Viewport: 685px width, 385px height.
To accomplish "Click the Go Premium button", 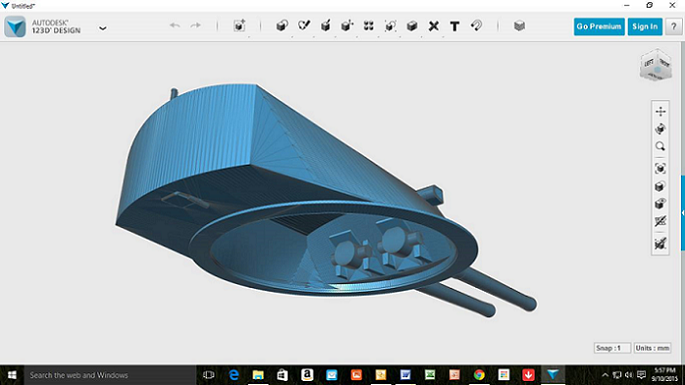I will coord(599,27).
